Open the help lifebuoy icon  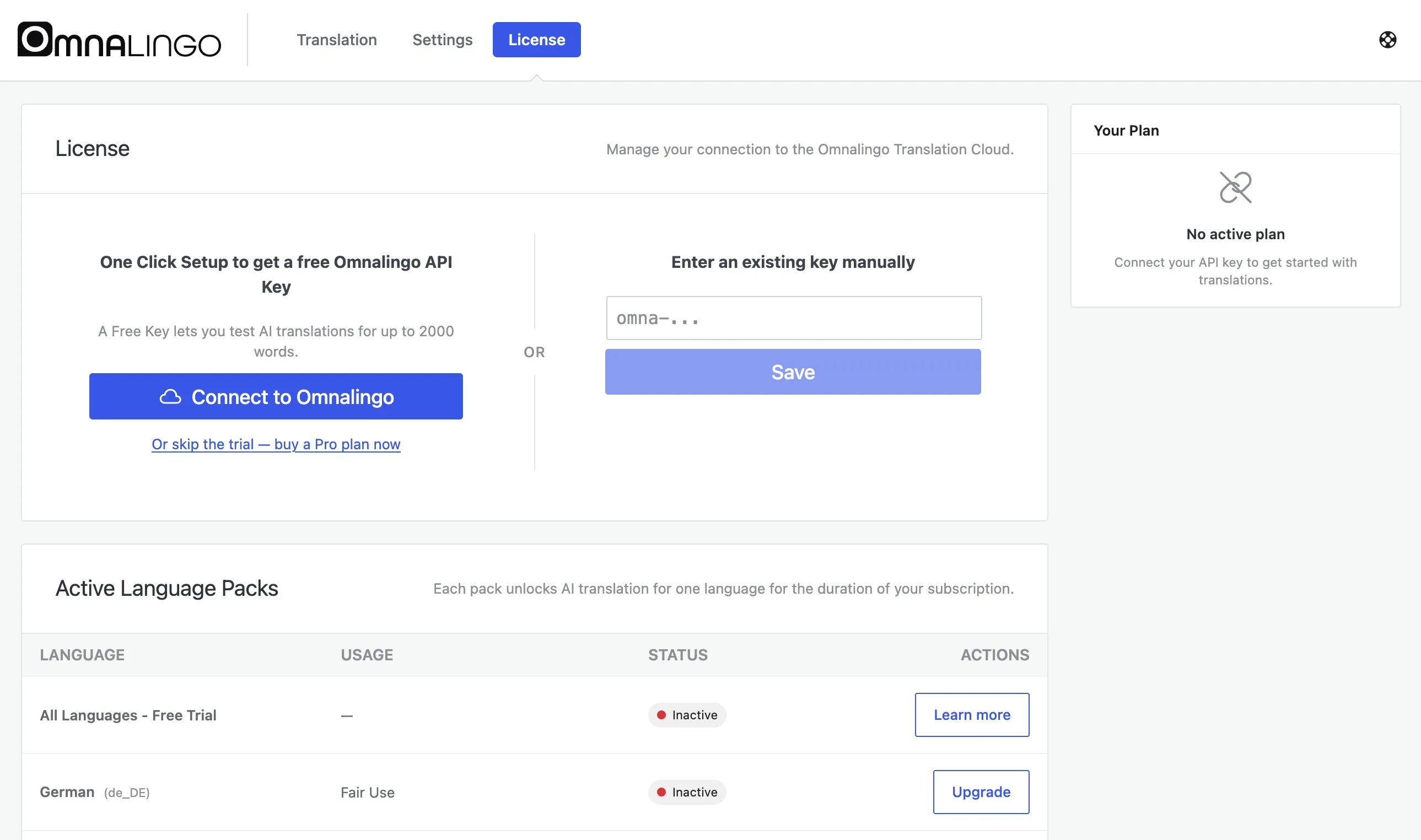click(1387, 40)
